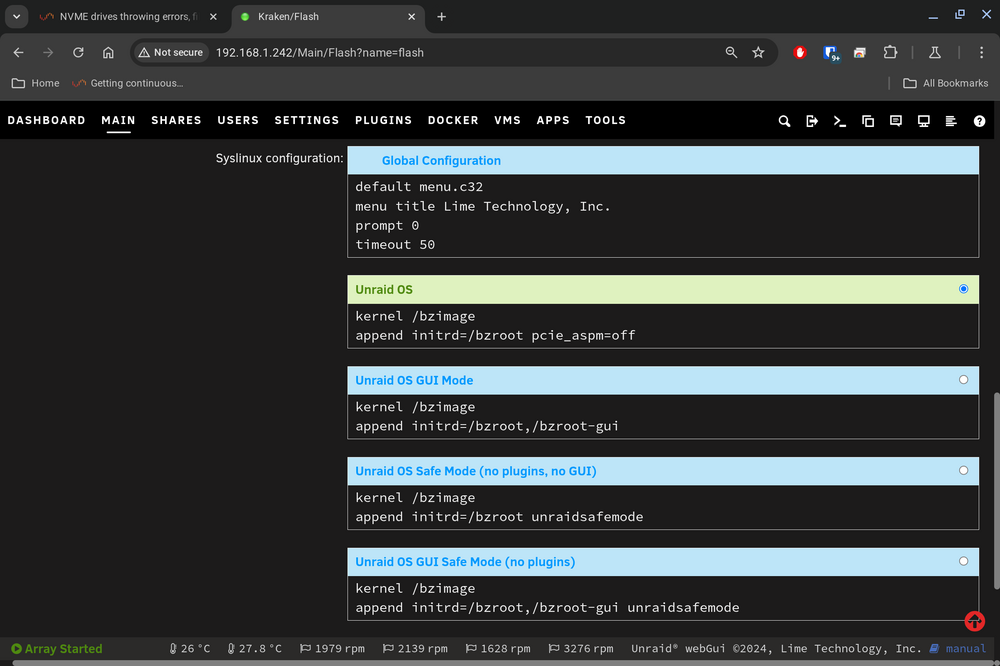Click the rainbow-colored extension icon
1000x666 pixels.
pyautogui.click(x=860, y=52)
